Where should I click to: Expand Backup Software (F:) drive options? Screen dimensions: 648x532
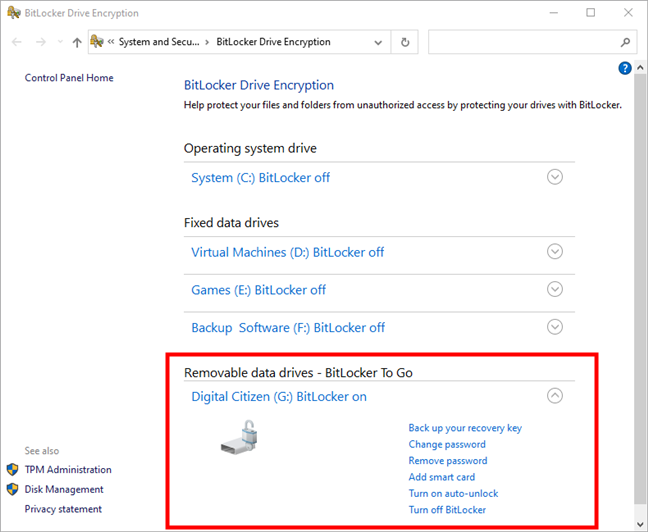(555, 327)
